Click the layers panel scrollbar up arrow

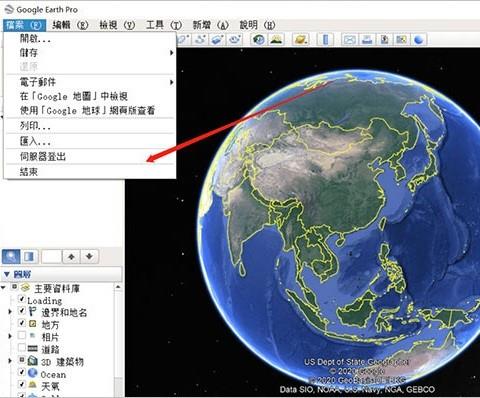point(118,287)
